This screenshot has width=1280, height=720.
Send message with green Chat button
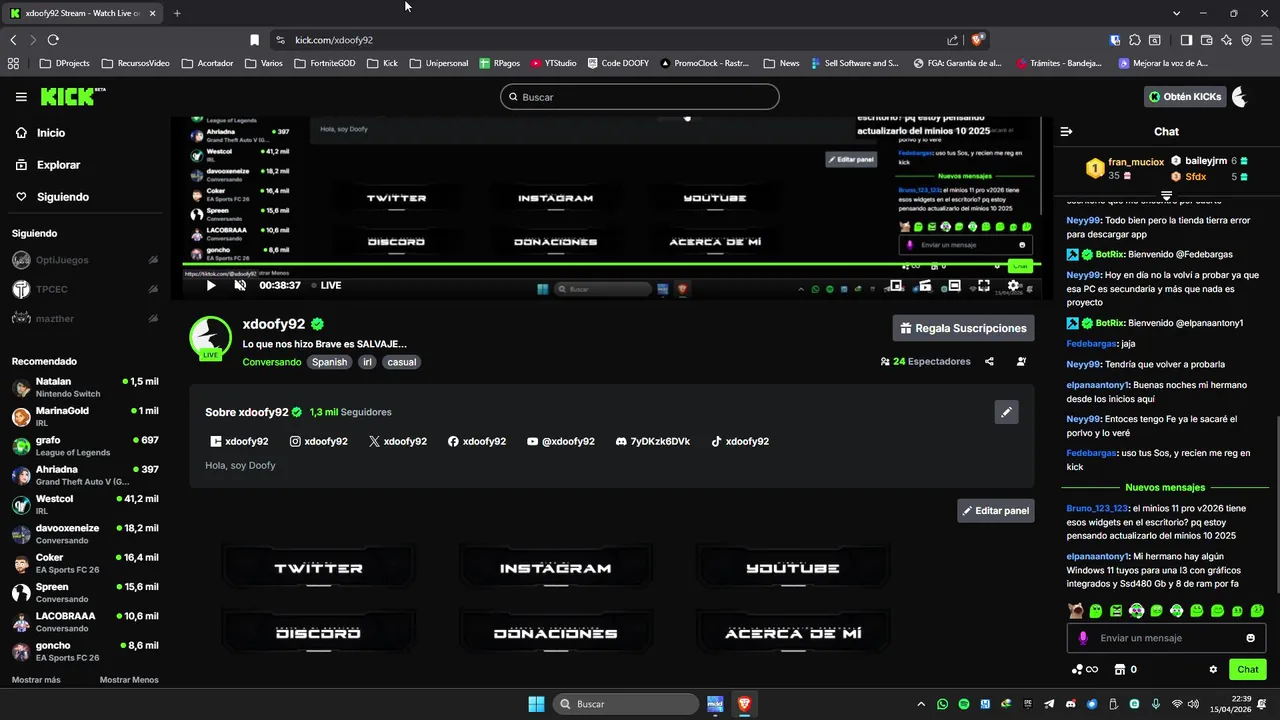coord(1248,669)
